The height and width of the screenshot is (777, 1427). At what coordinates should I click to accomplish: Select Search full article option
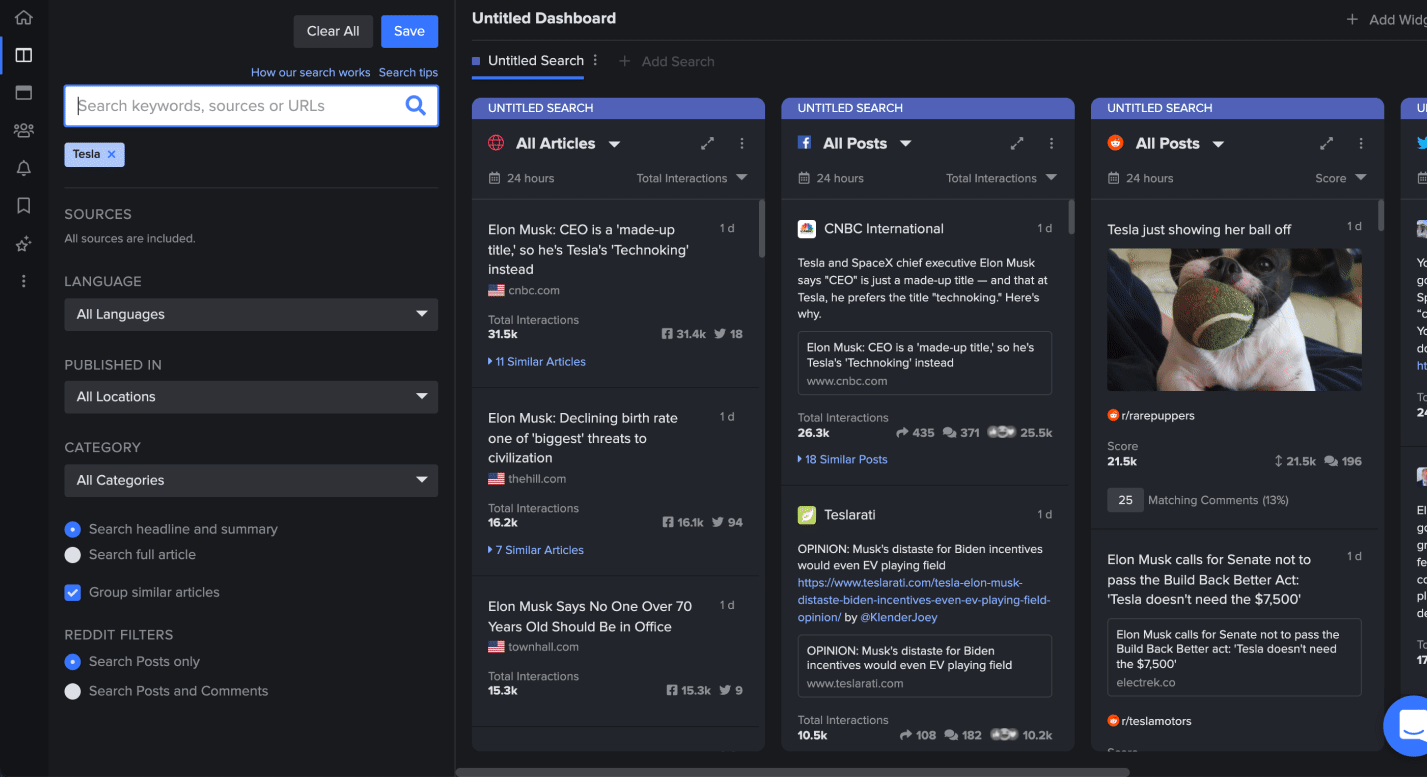pos(72,555)
